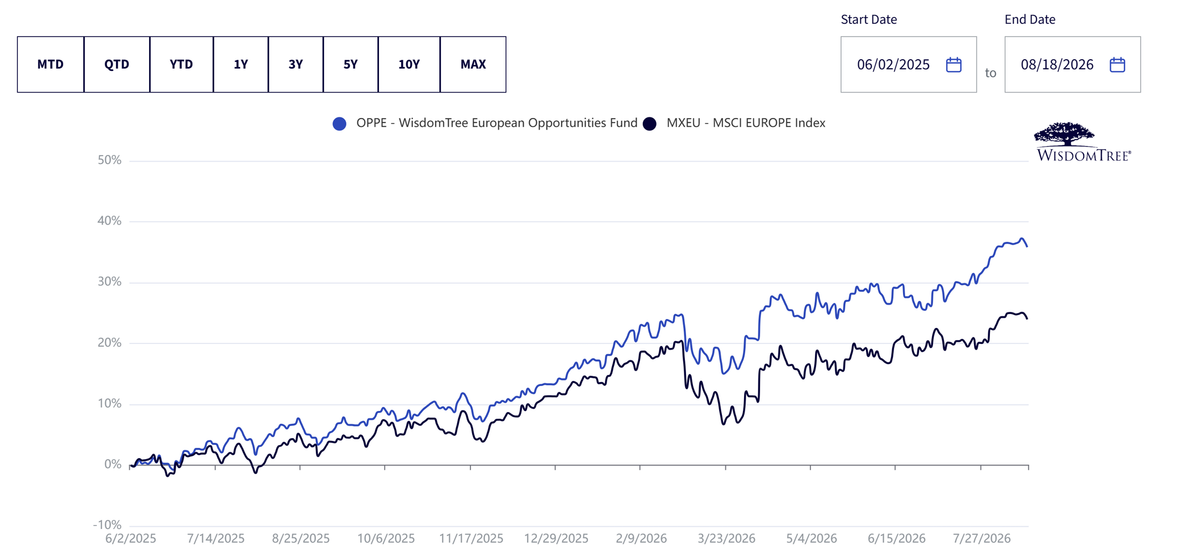Select the MTD time range
This screenshot has height=550, width=1200.
pyautogui.click(x=50, y=64)
